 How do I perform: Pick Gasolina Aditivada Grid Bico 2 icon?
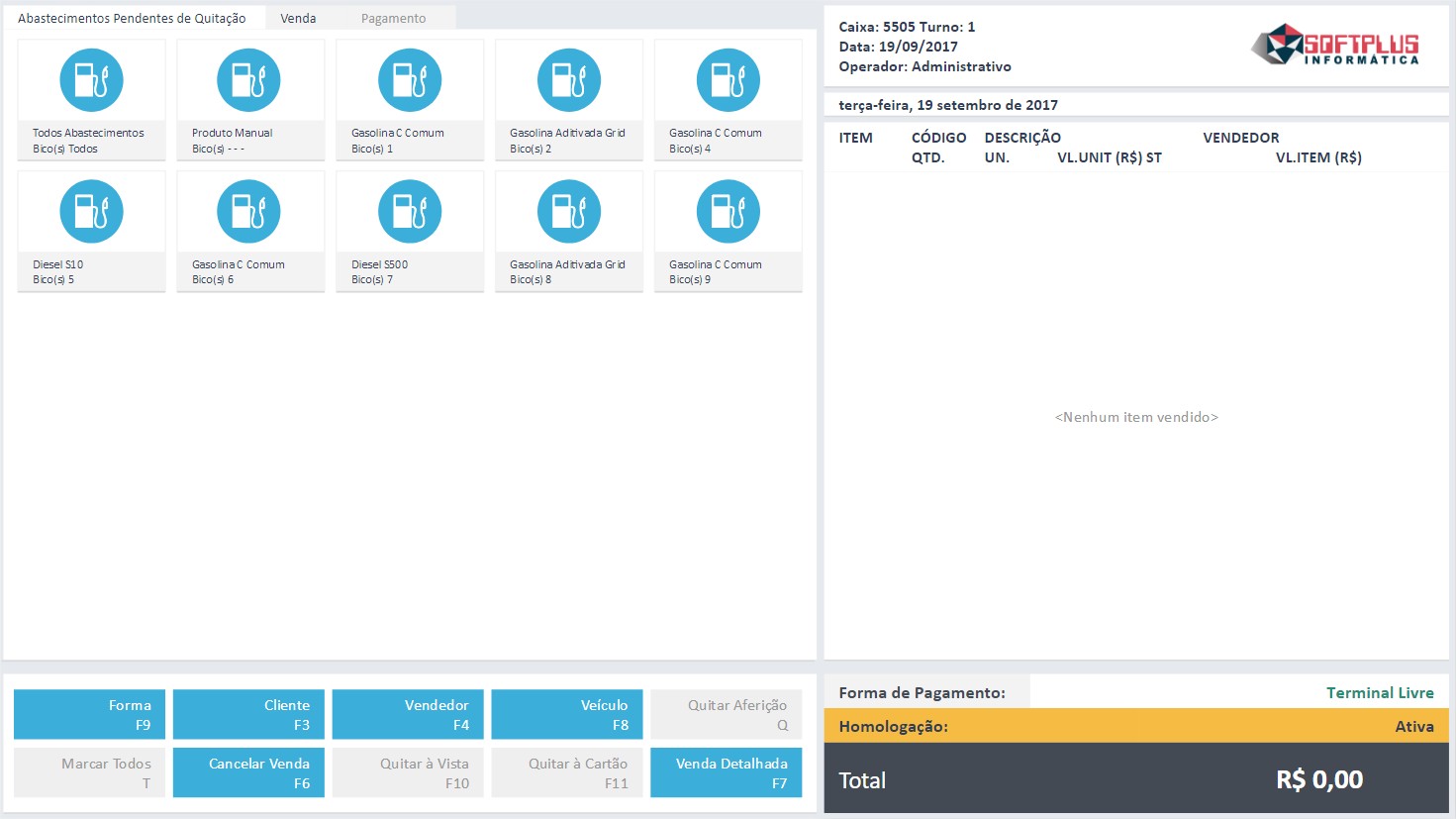pos(569,80)
